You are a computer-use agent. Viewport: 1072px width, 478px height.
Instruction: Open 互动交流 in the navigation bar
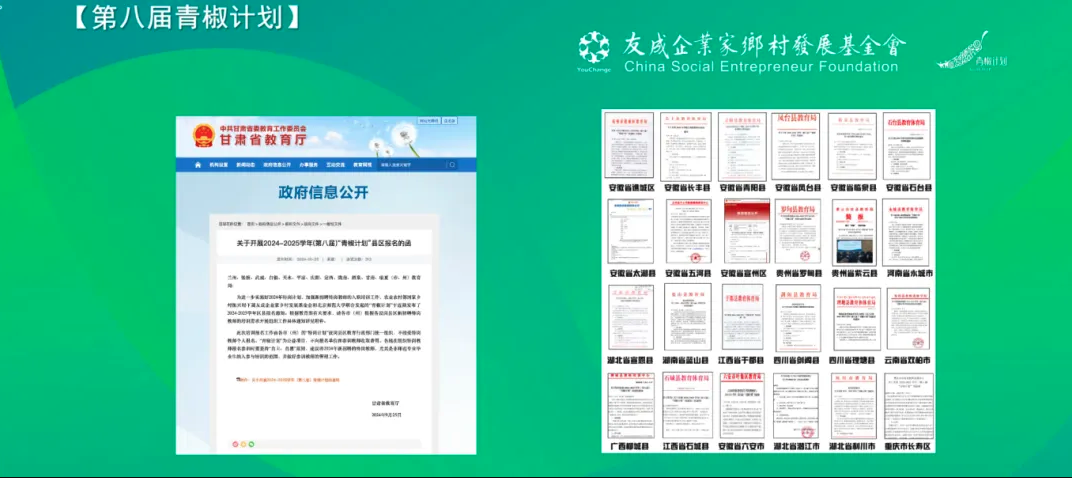pyautogui.click(x=336, y=165)
